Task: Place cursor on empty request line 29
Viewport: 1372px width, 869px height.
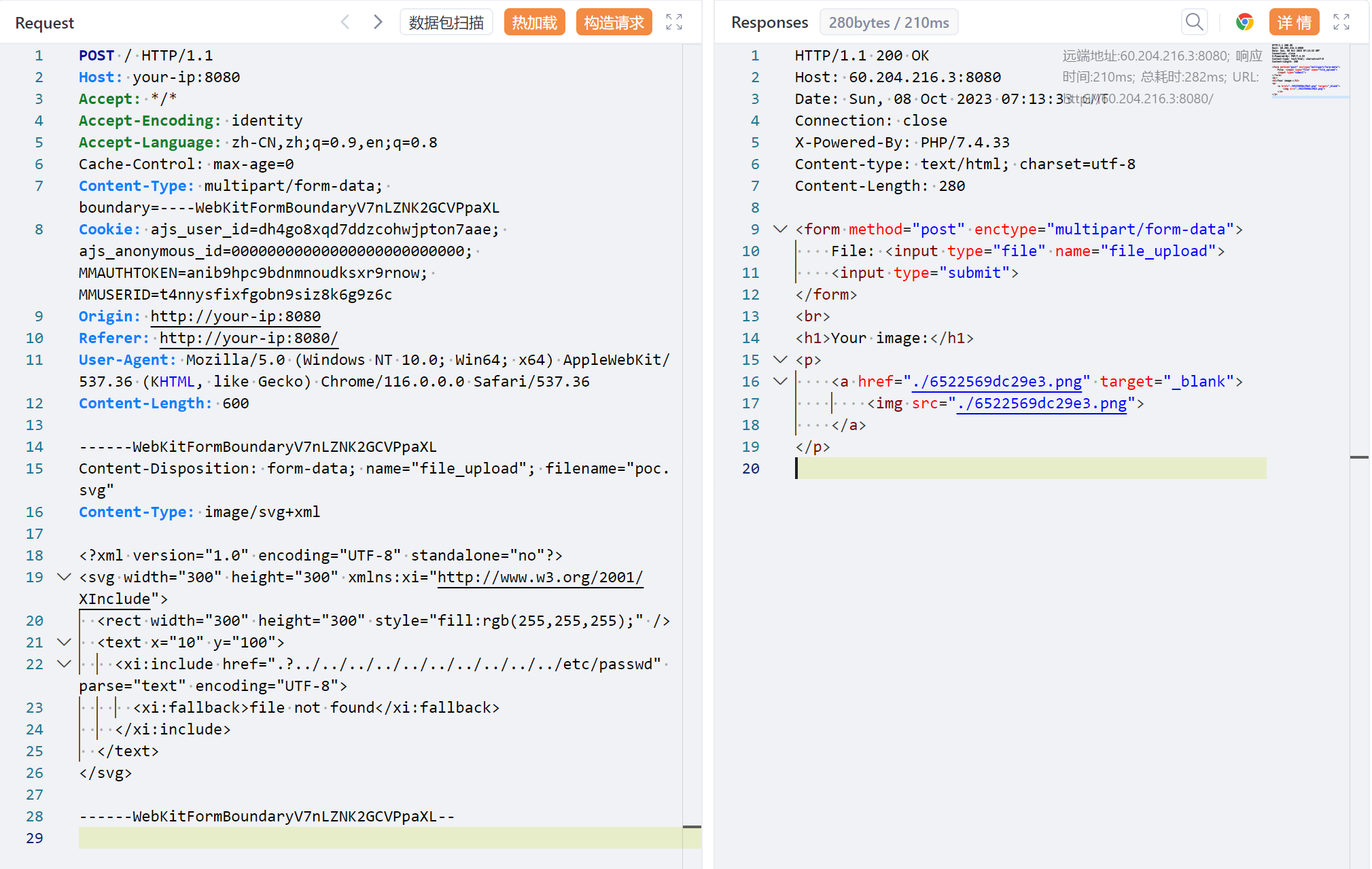Action: point(381,838)
